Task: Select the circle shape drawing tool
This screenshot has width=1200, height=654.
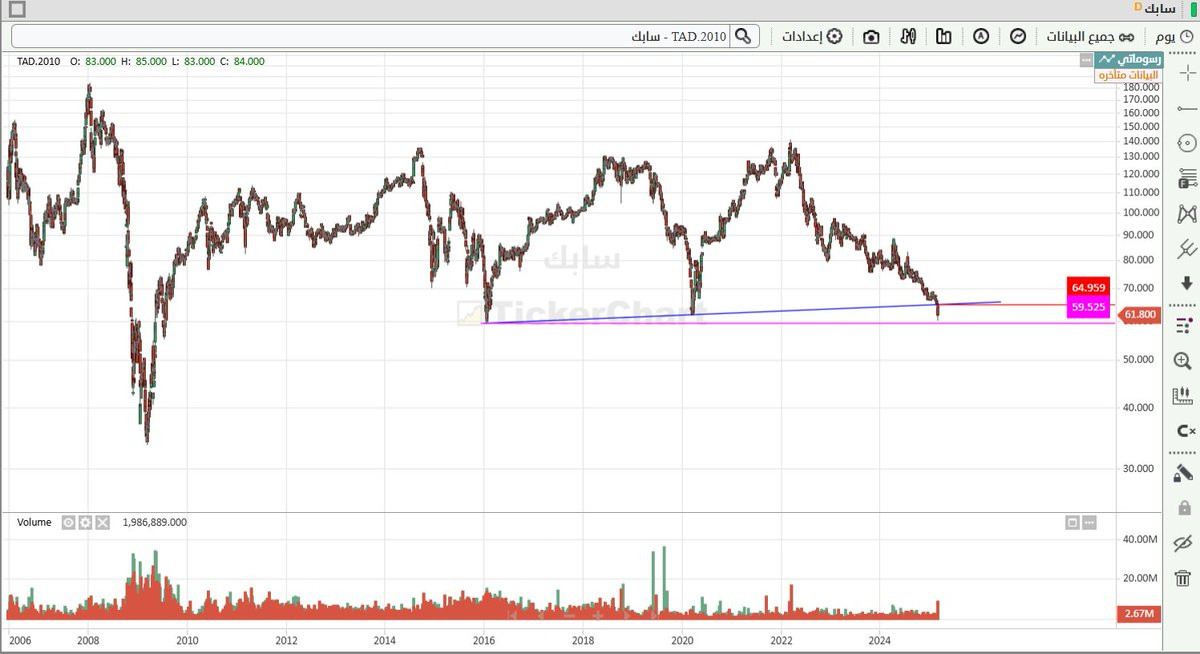Action: coord(1186,143)
